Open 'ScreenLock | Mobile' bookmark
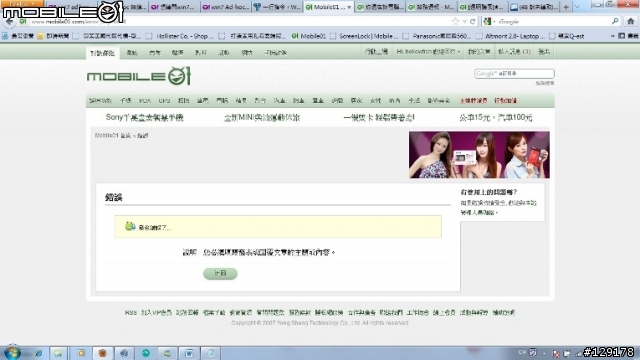The image size is (640, 360). tap(364, 36)
